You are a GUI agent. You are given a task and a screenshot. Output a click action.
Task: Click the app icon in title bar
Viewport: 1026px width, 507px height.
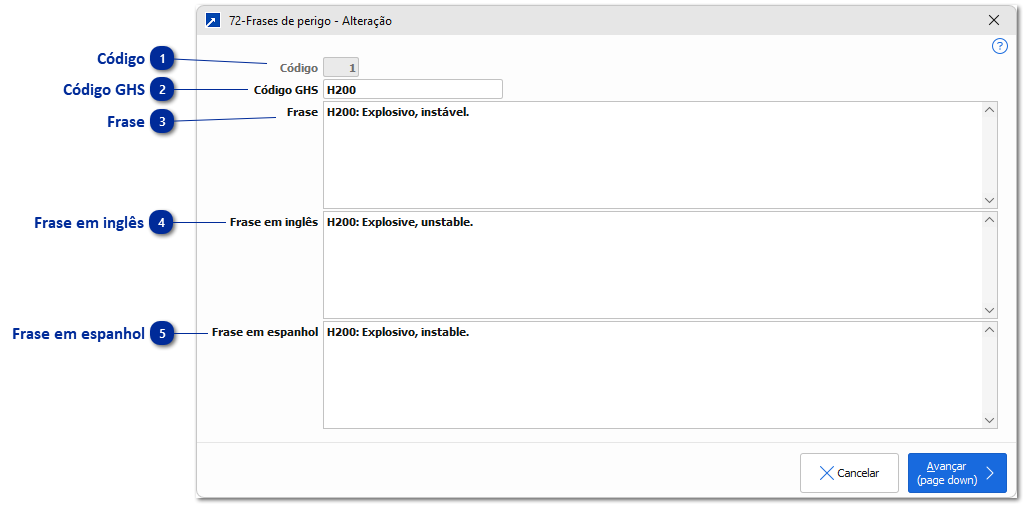click(x=212, y=20)
